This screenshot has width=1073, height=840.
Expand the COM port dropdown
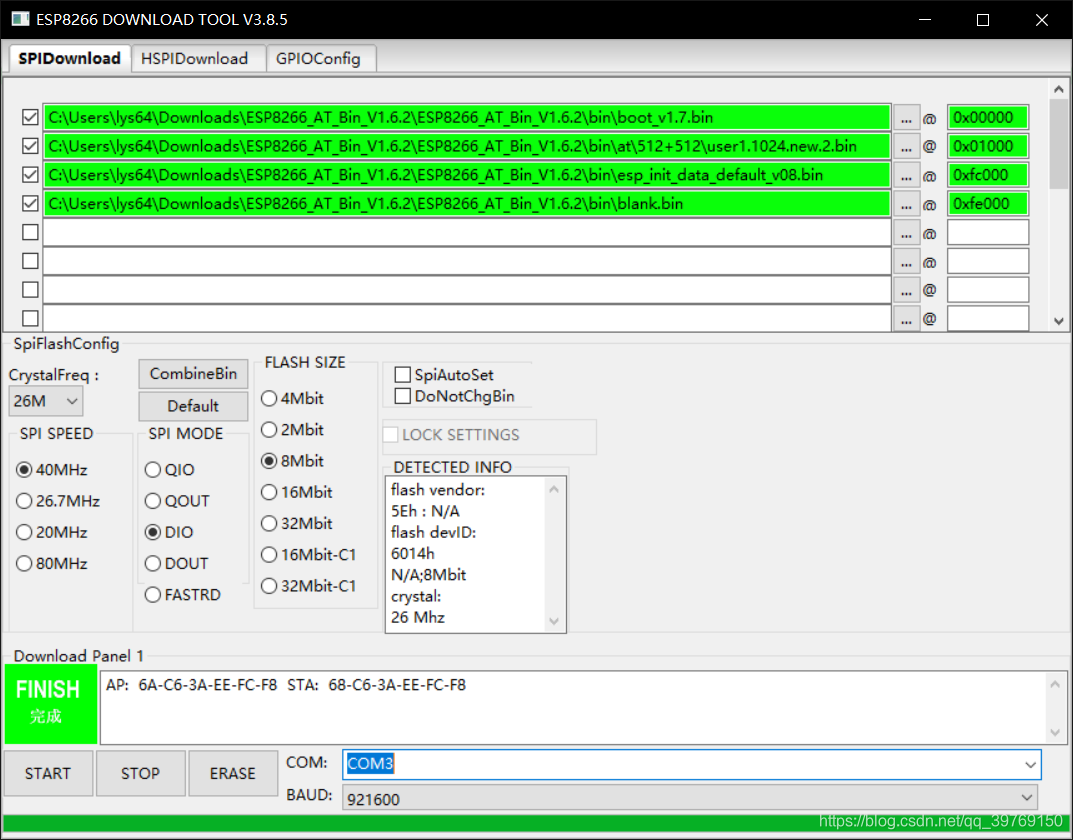[x=1030, y=764]
